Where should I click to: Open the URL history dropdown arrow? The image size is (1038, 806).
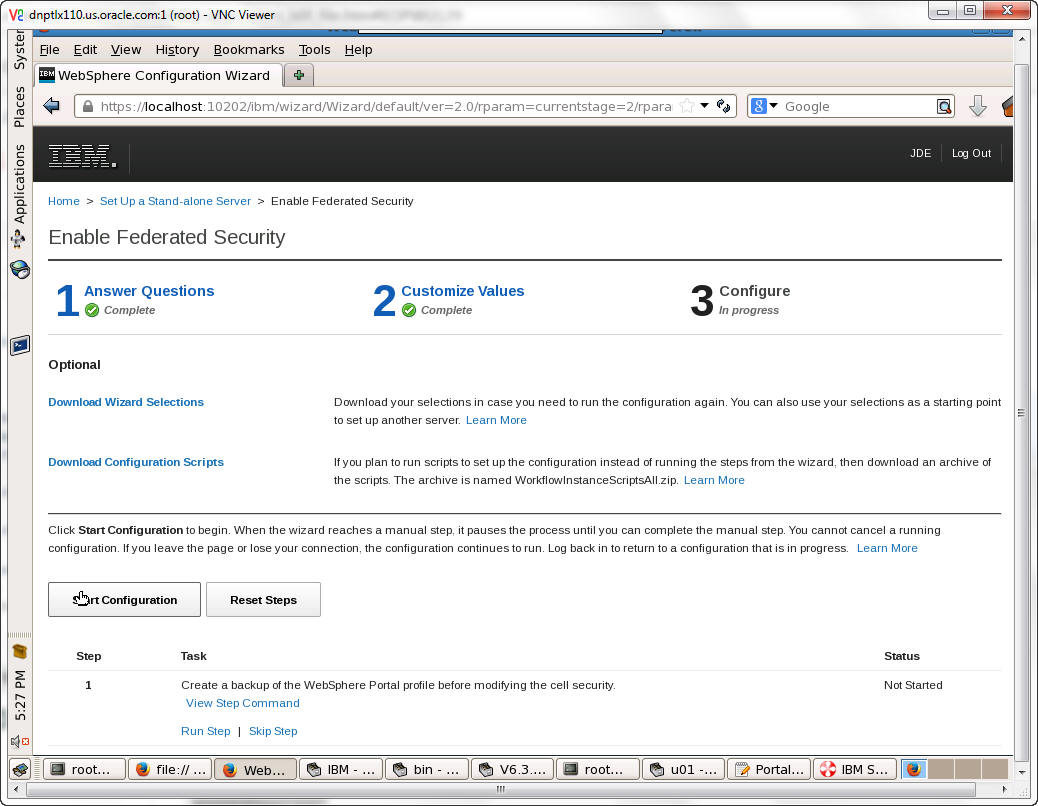tap(704, 106)
